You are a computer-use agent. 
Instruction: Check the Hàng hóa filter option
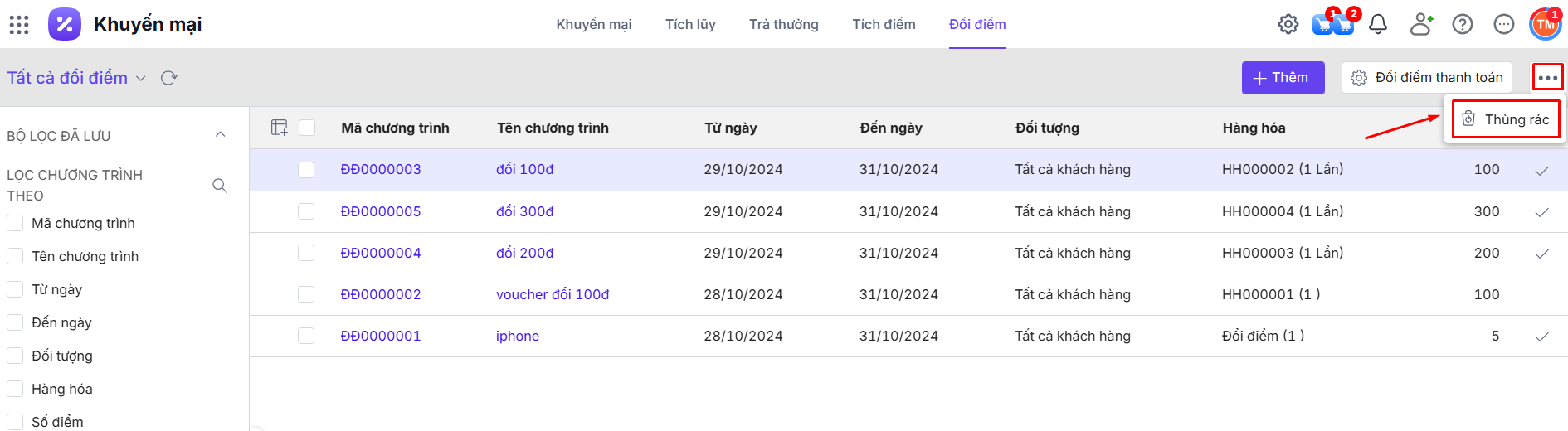click(x=15, y=389)
